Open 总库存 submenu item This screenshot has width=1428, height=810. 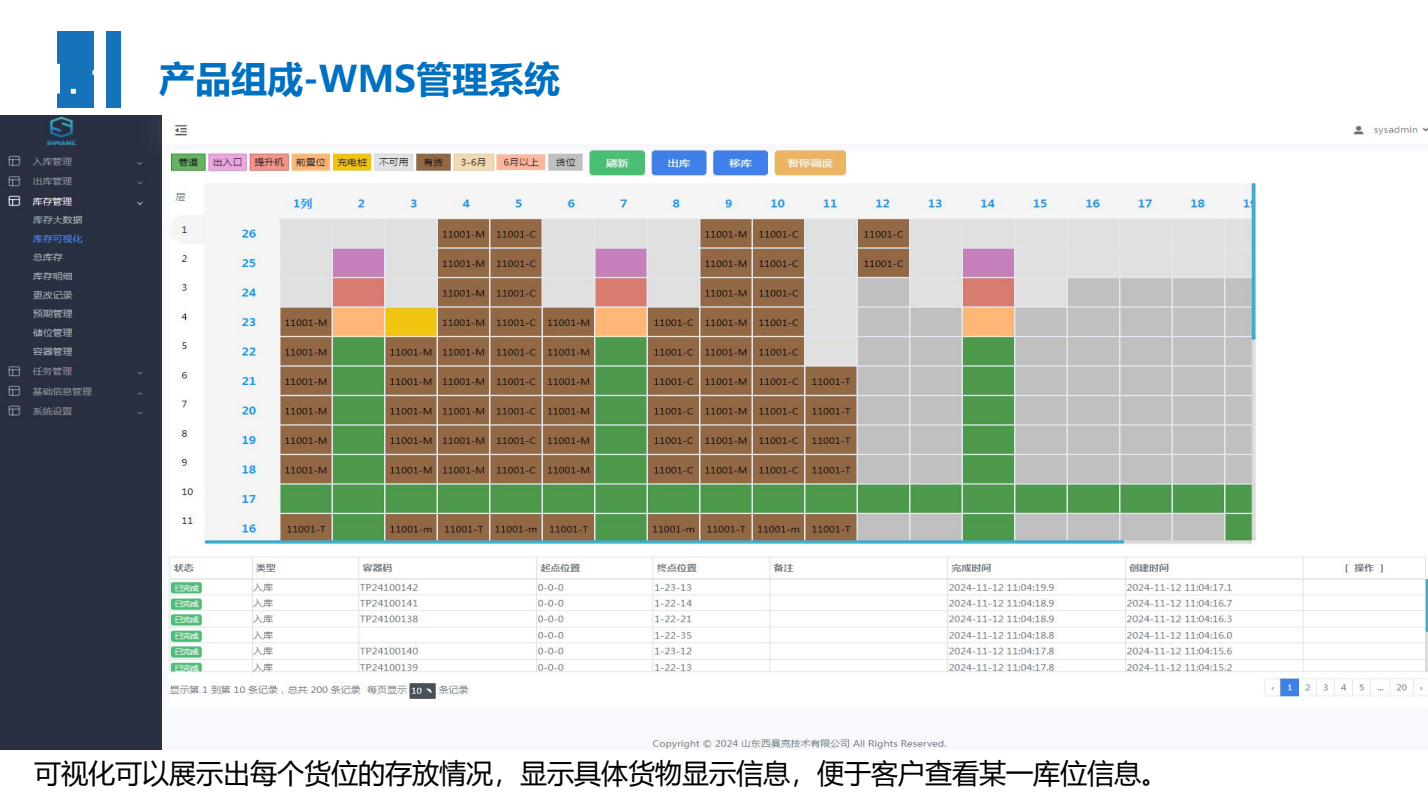pyautogui.click(x=48, y=257)
